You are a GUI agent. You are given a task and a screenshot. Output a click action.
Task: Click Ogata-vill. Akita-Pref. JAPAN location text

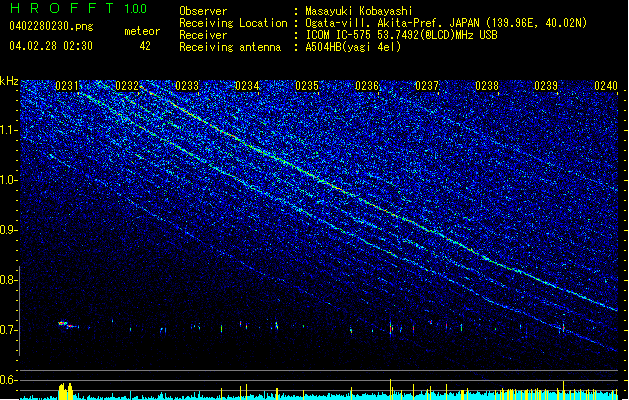click(446, 23)
